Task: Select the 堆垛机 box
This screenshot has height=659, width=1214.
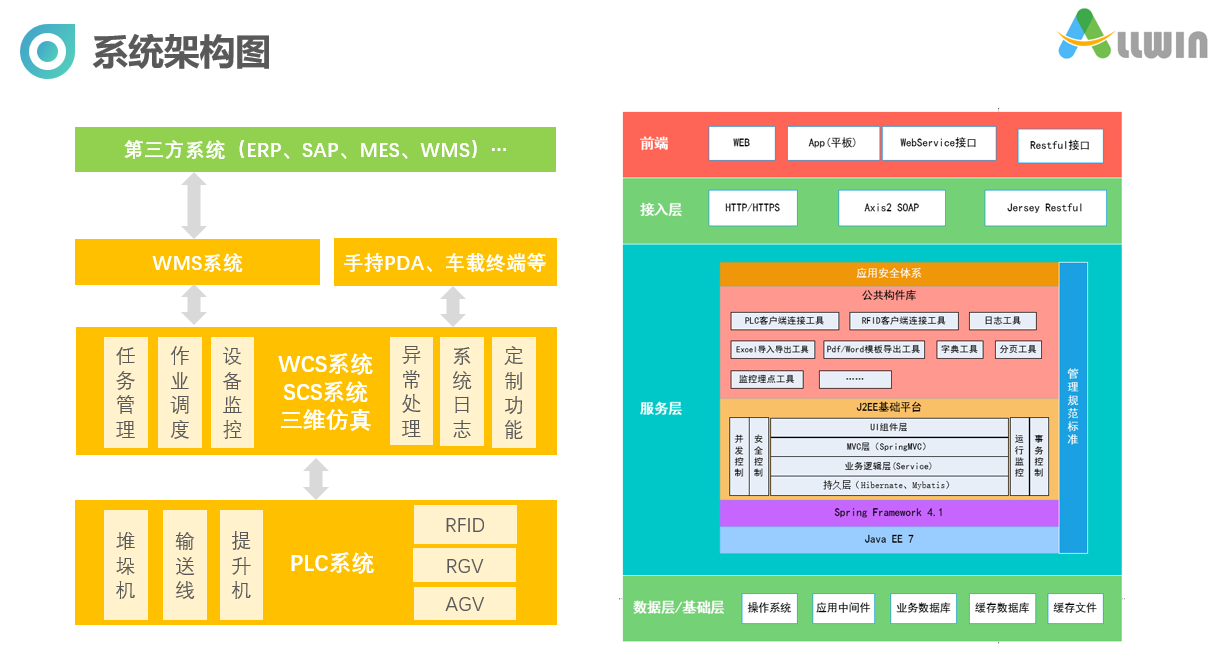Action: click(x=126, y=565)
